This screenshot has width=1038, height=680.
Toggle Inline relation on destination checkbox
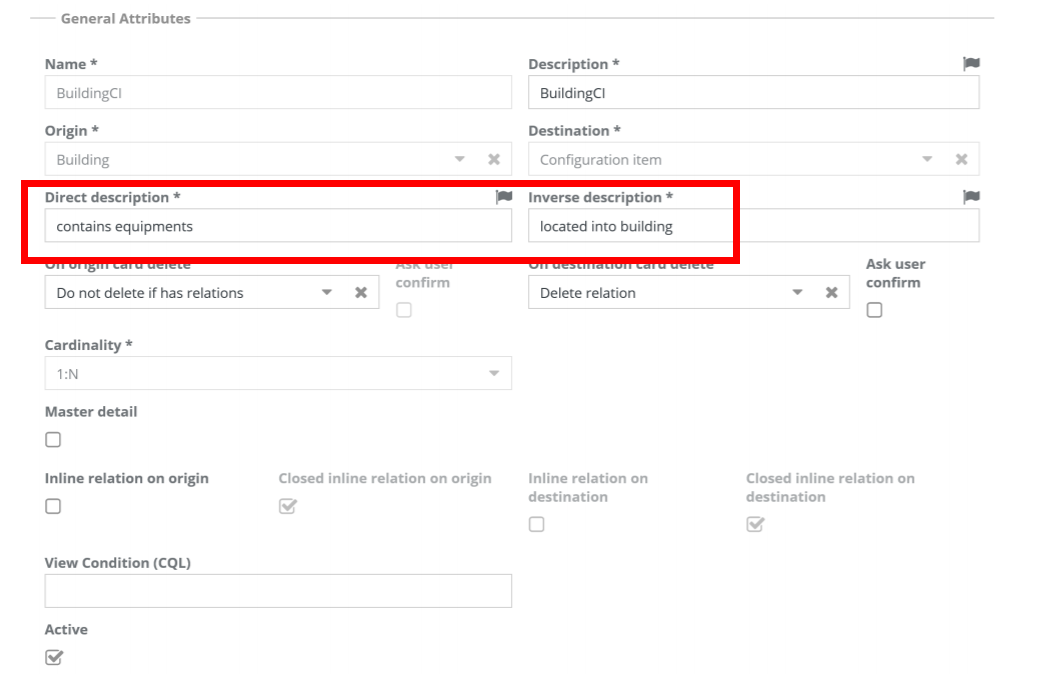point(536,524)
